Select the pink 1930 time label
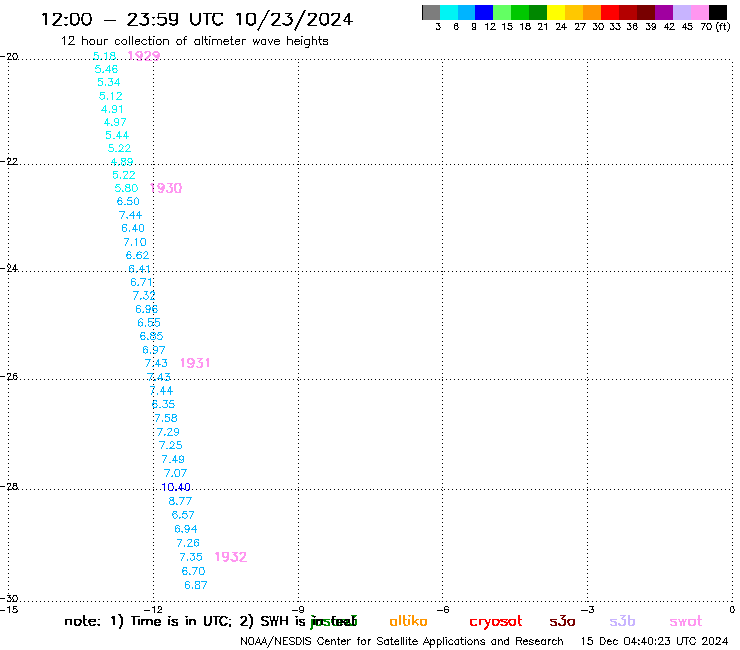Screen dimensions: 740x650 [x=166, y=188]
